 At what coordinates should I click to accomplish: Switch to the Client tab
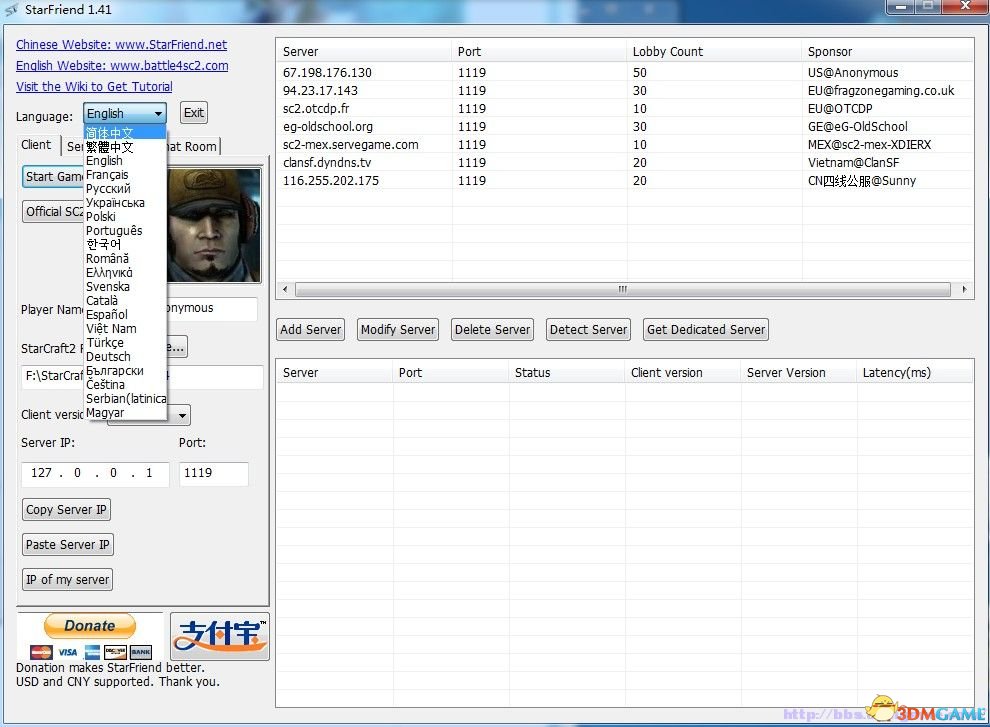tap(36, 145)
